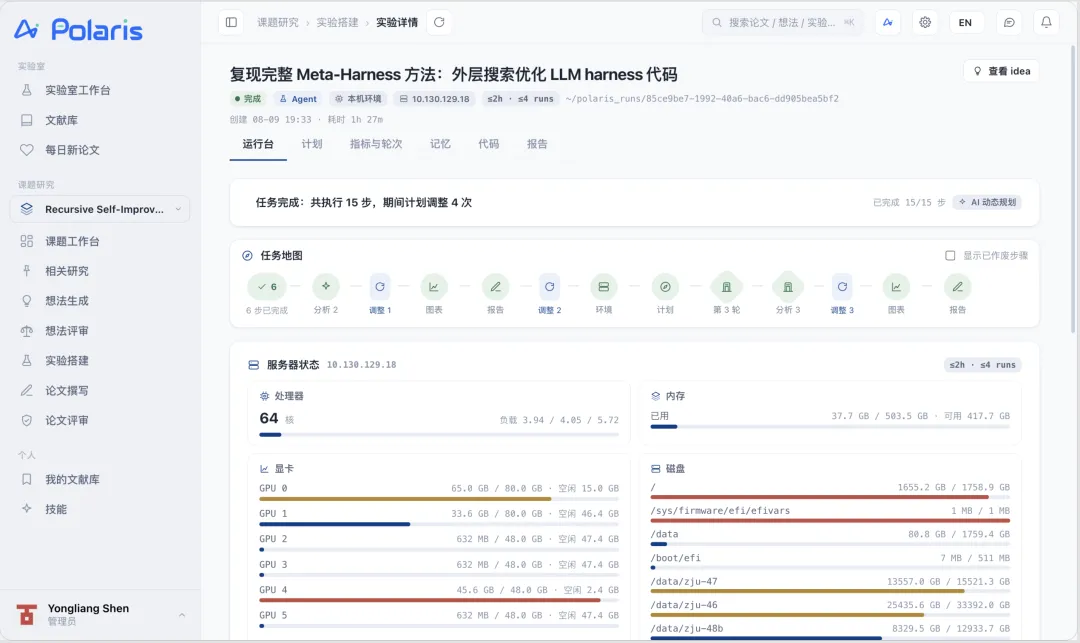Click the search box 搜索论文 / 想法 / 实验
The height and width of the screenshot is (643, 1080).
[x=782, y=23]
